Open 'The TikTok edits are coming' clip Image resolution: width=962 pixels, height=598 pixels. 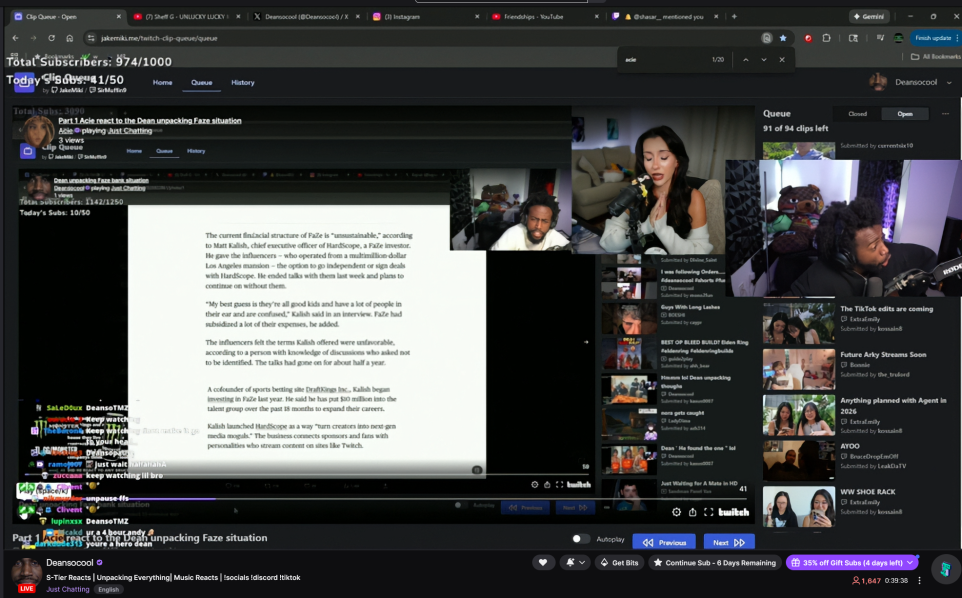pos(887,309)
